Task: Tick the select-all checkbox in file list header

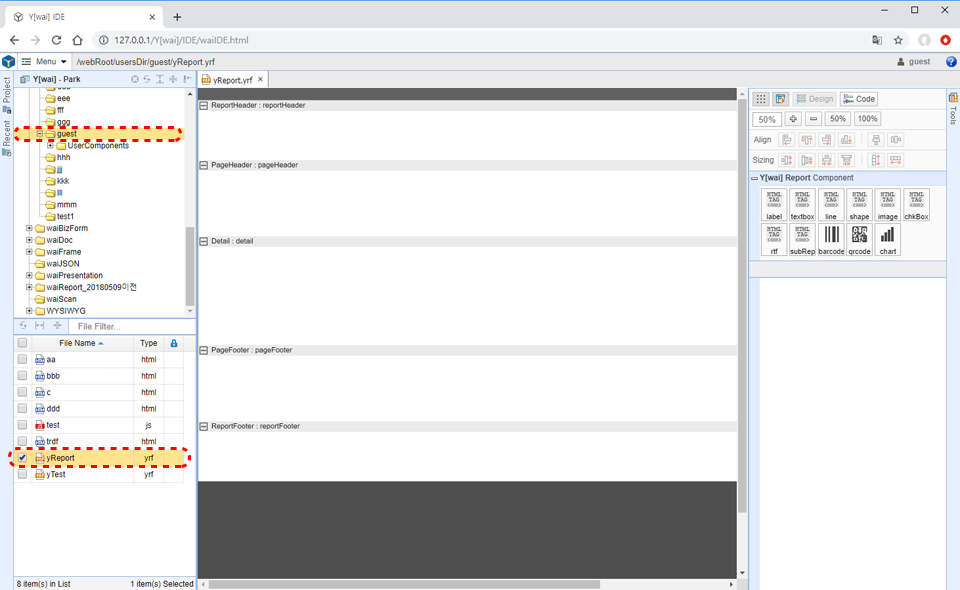Action: click(x=22, y=343)
